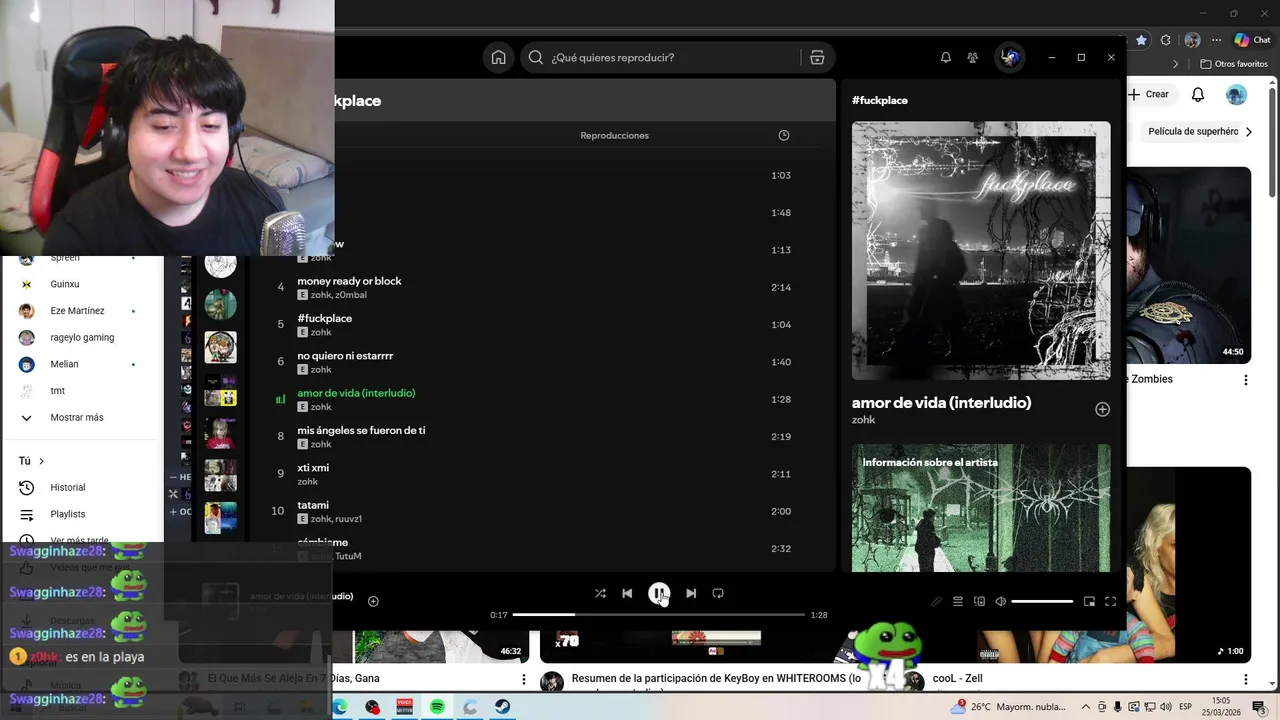This screenshot has width=1280, height=720.
Task: Mute Spotify volume speaker icon
Action: coord(1001,601)
